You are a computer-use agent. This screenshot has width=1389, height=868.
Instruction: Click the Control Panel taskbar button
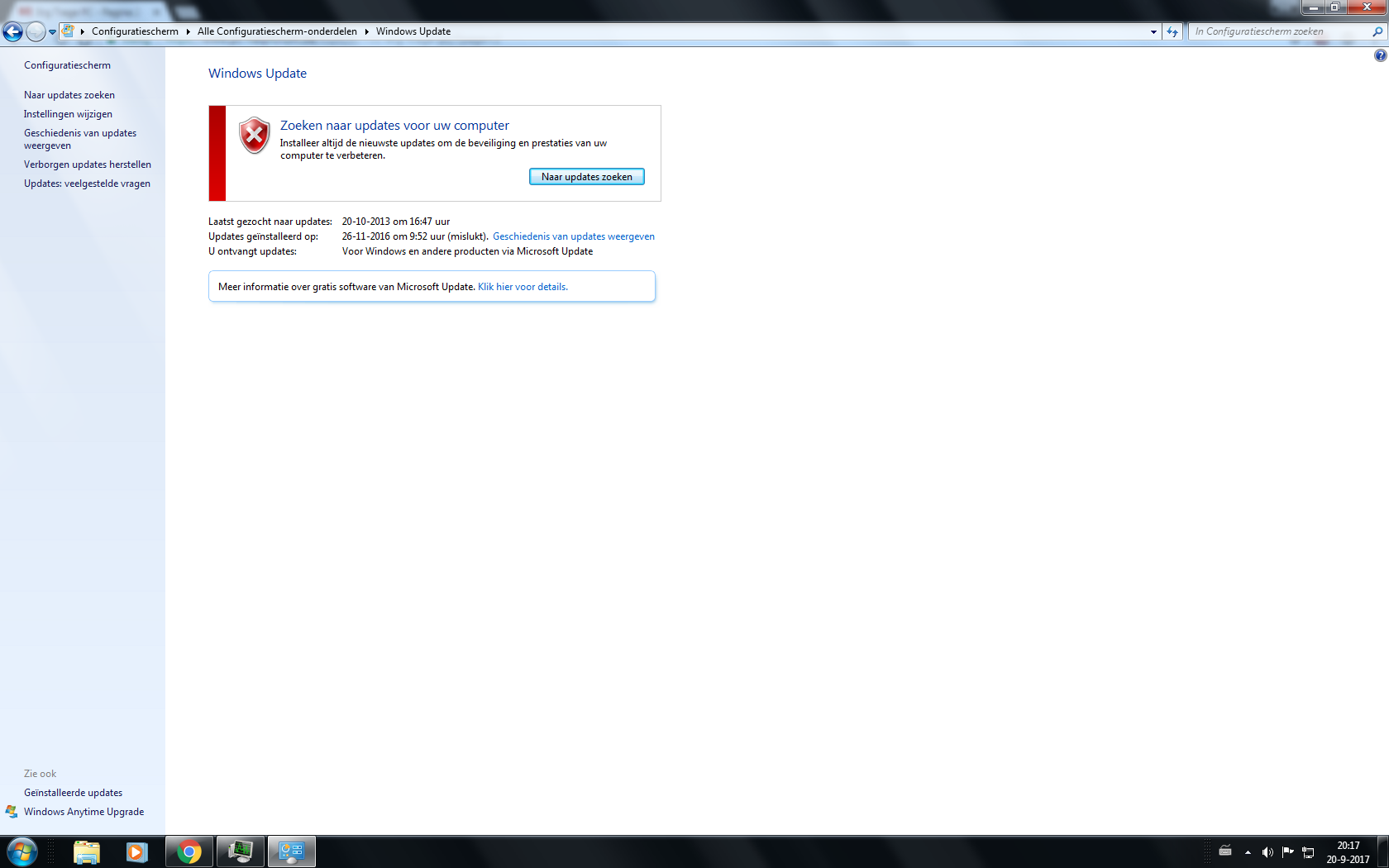pos(292,851)
